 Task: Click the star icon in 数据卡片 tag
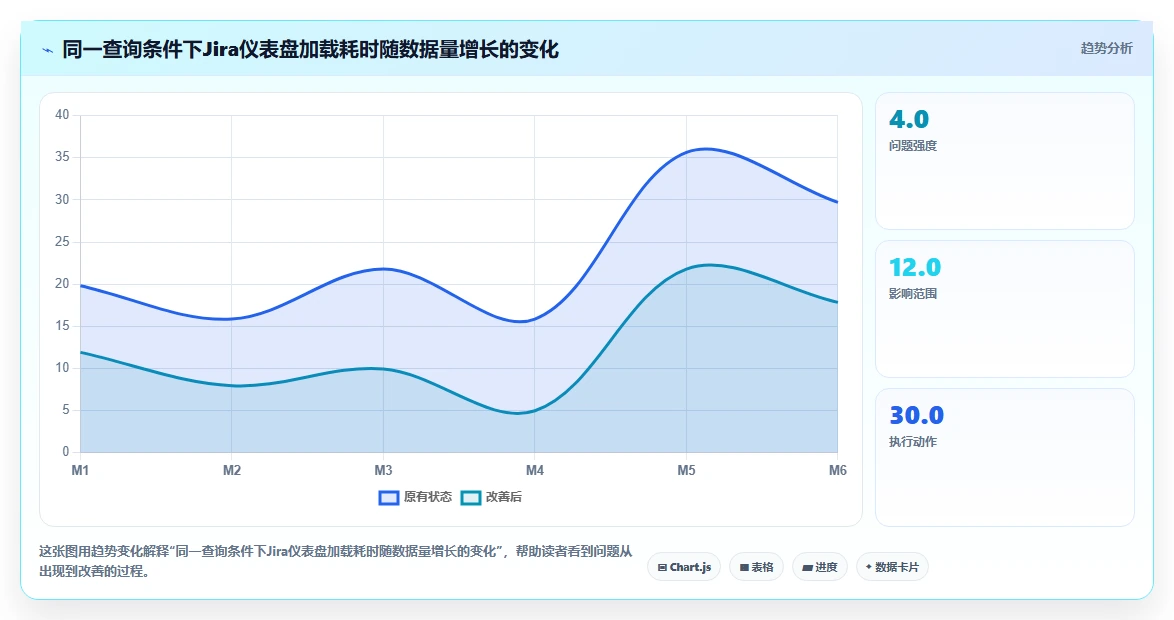pyautogui.click(x=869, y=567)
